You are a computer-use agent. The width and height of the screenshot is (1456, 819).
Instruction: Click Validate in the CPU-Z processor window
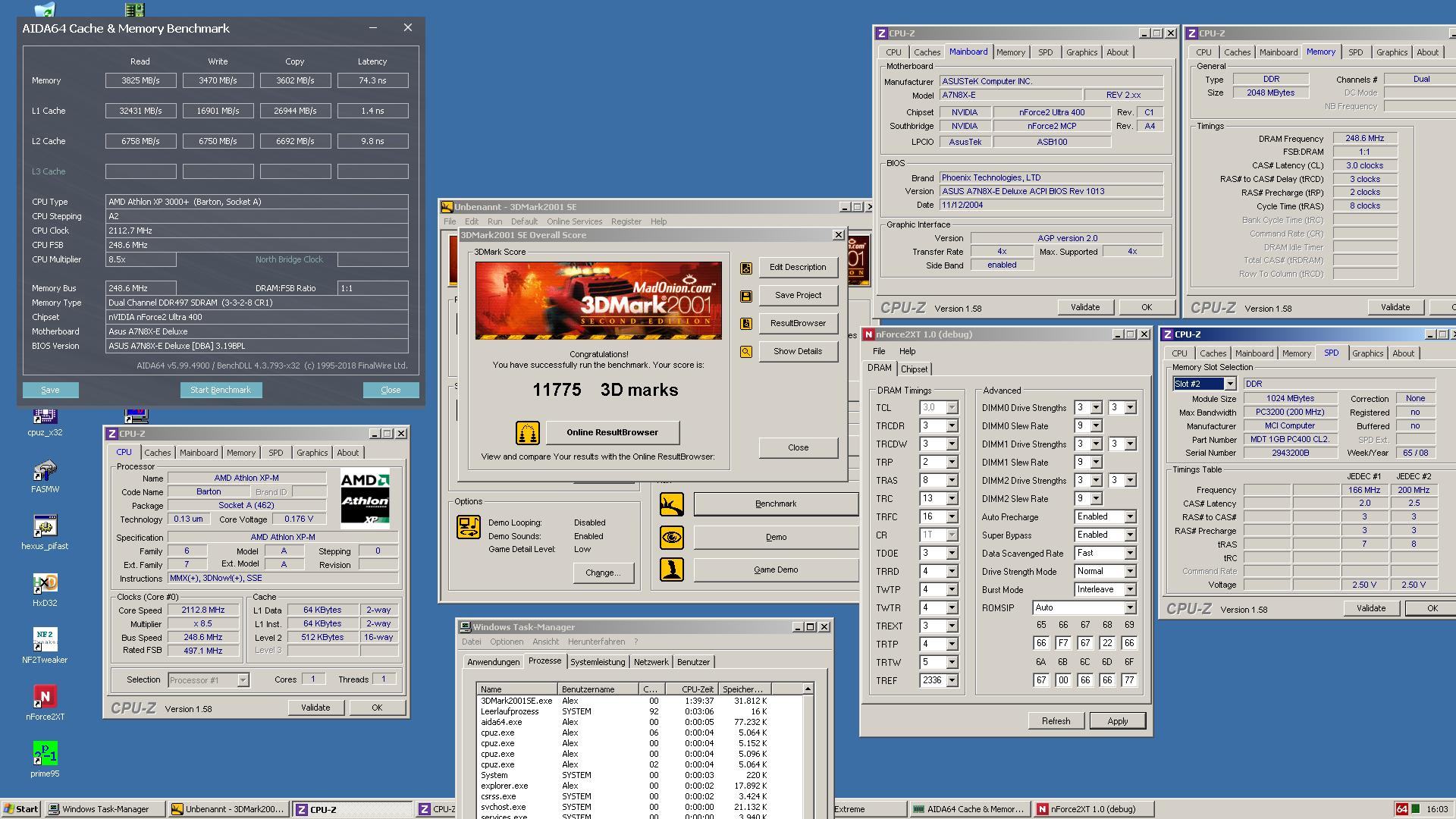[315, 708]
